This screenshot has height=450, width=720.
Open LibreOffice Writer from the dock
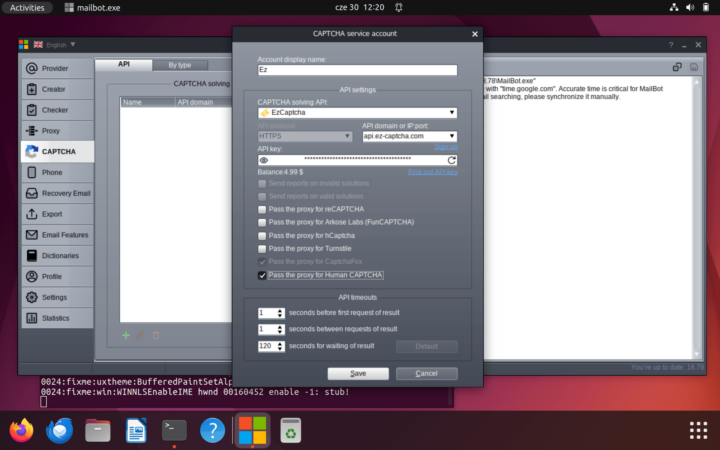coord(136,430)
